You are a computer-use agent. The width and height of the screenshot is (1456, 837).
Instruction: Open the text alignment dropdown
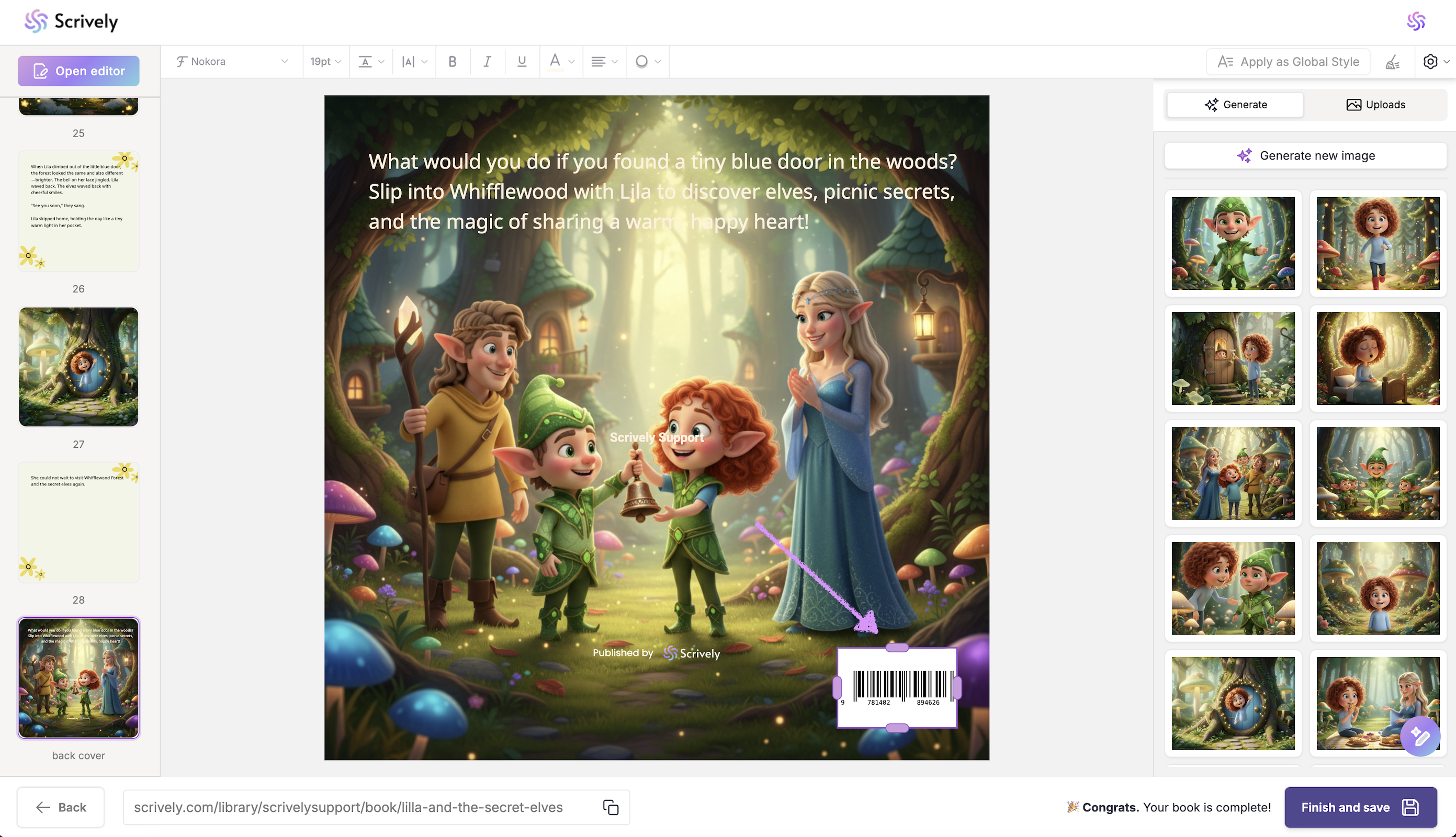pyautogui.click(x=604, y=62)
